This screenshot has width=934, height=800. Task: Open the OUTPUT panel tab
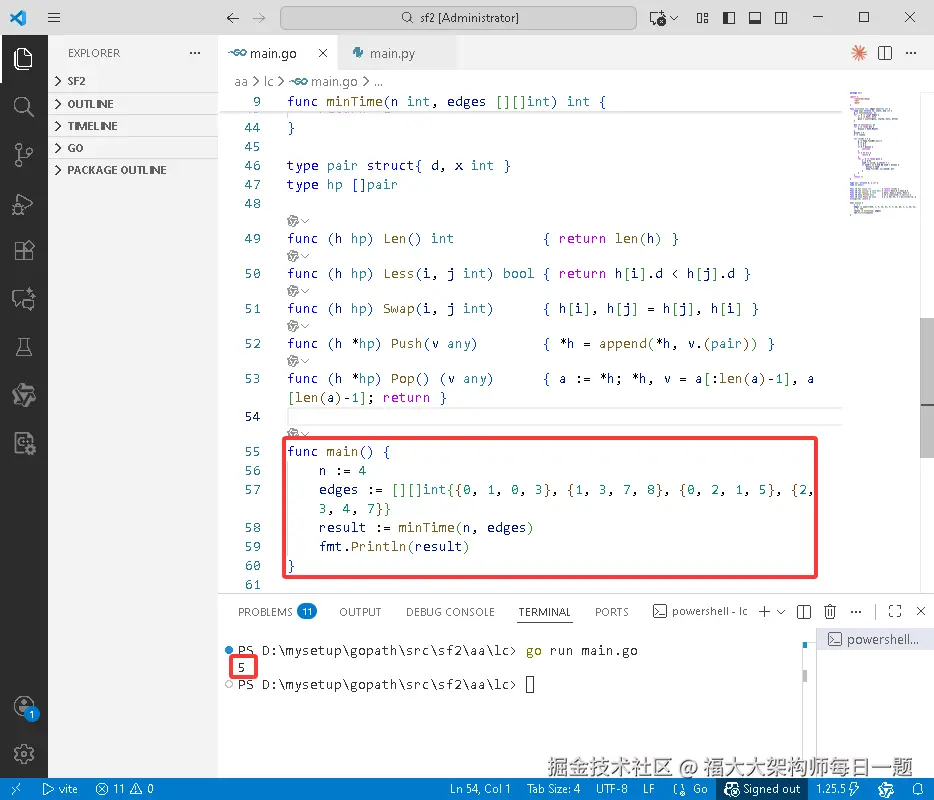360,612
